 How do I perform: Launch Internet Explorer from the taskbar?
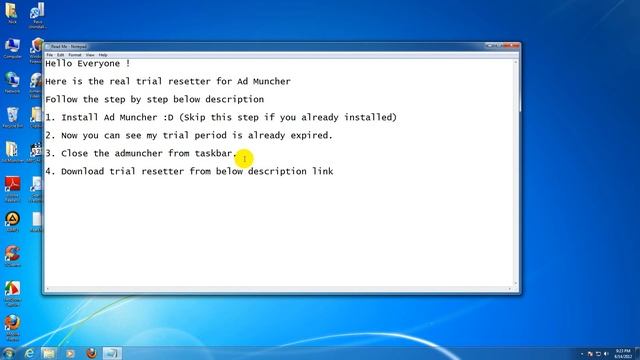click(x=29, y=353)
